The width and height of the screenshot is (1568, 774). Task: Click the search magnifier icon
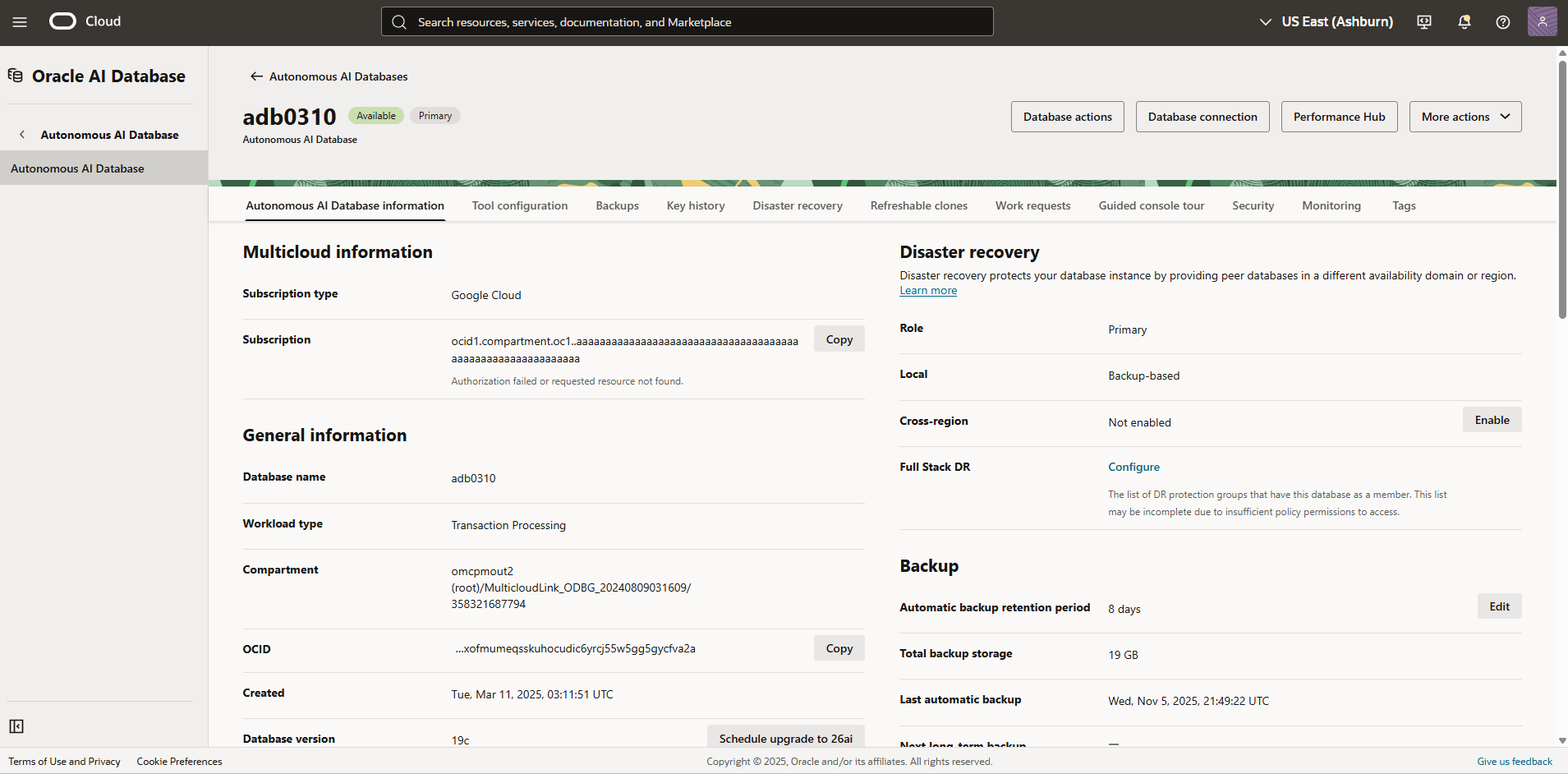[400, 21]
